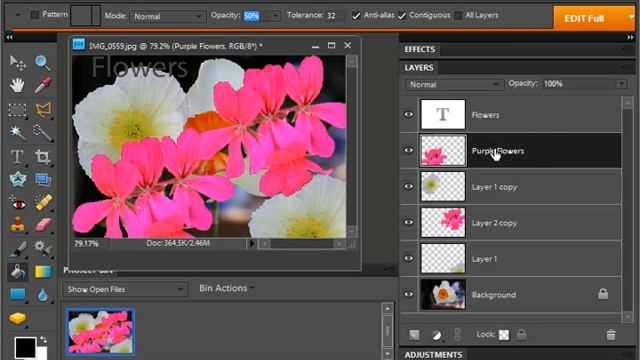Select the Quick Selection tool

click(42, 133)
